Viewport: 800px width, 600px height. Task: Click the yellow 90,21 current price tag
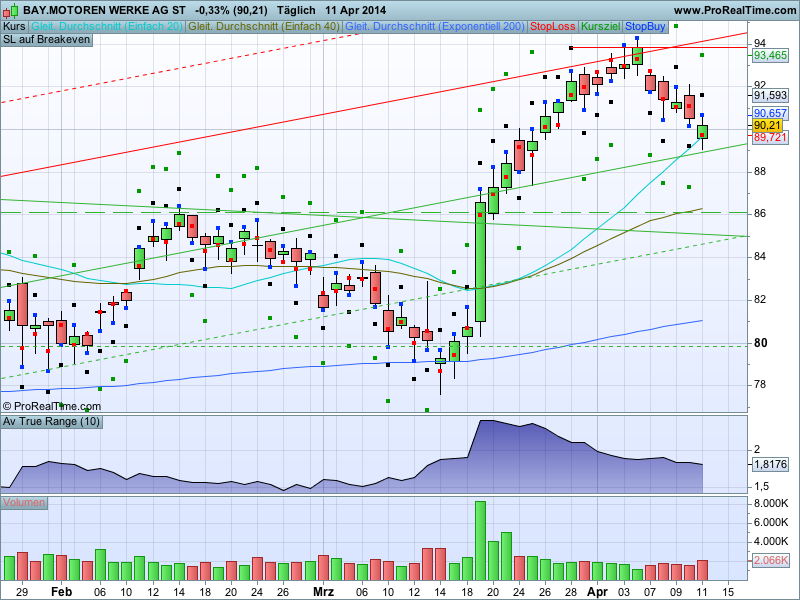click(767, 126)
